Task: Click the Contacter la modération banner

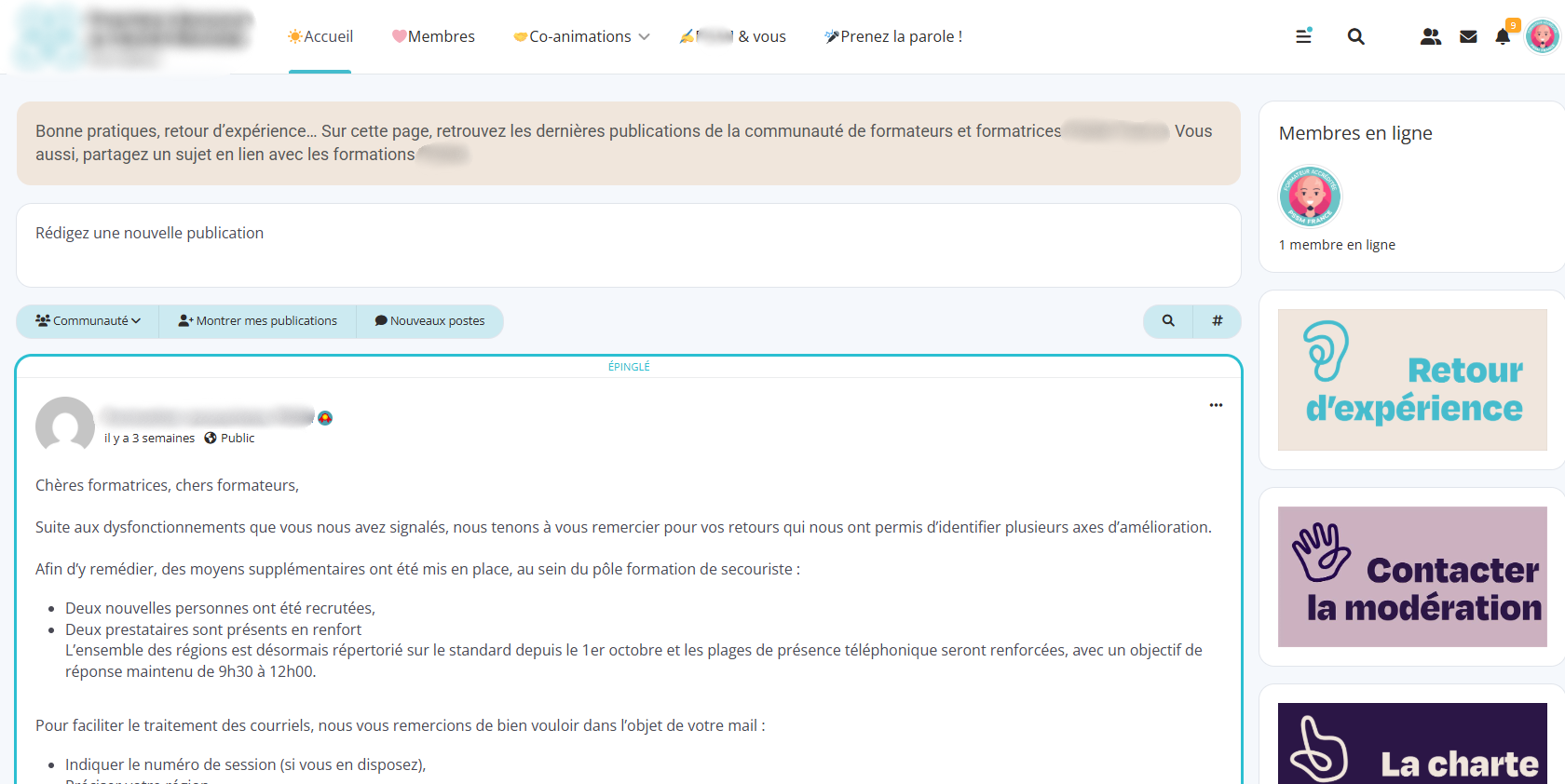Action: click(x=1411, y=576)
